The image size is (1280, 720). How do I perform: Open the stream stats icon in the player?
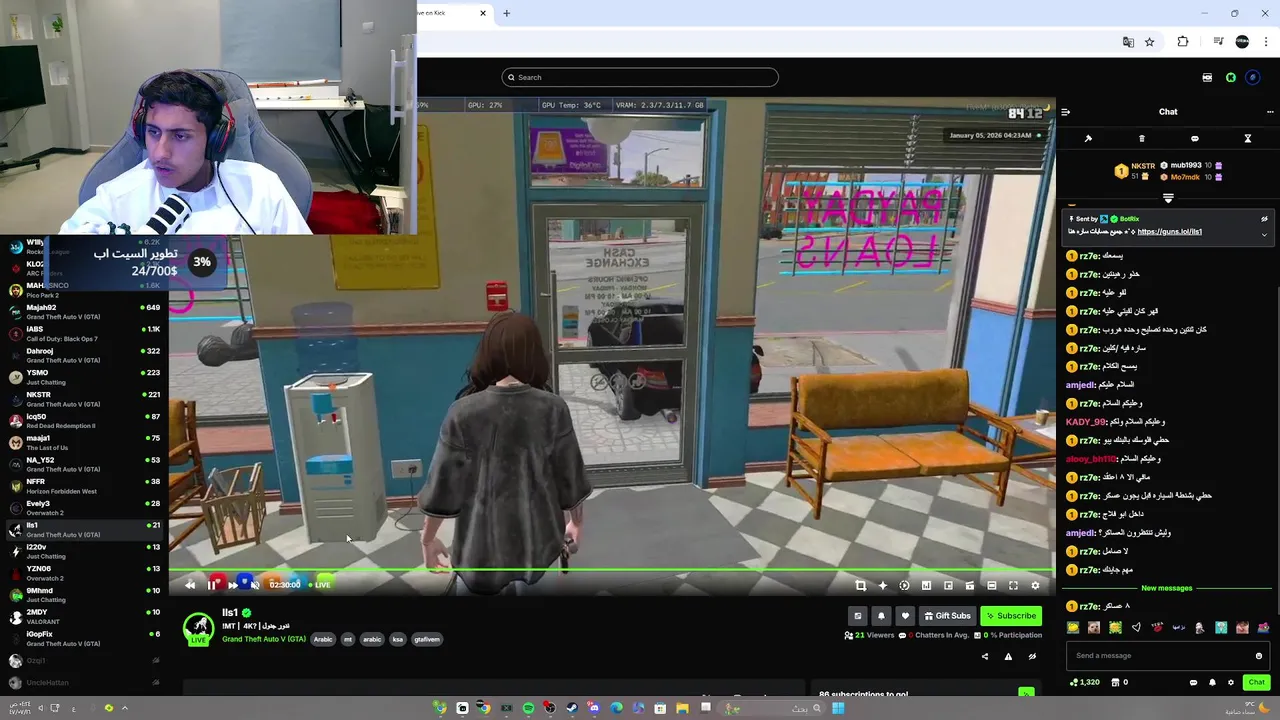[926, 586]
